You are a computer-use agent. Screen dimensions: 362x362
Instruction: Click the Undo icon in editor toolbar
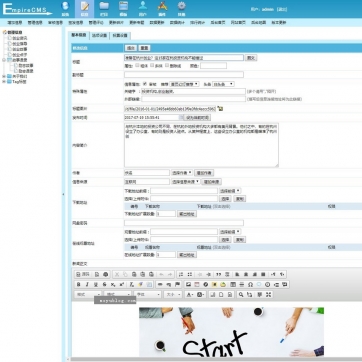161,274
